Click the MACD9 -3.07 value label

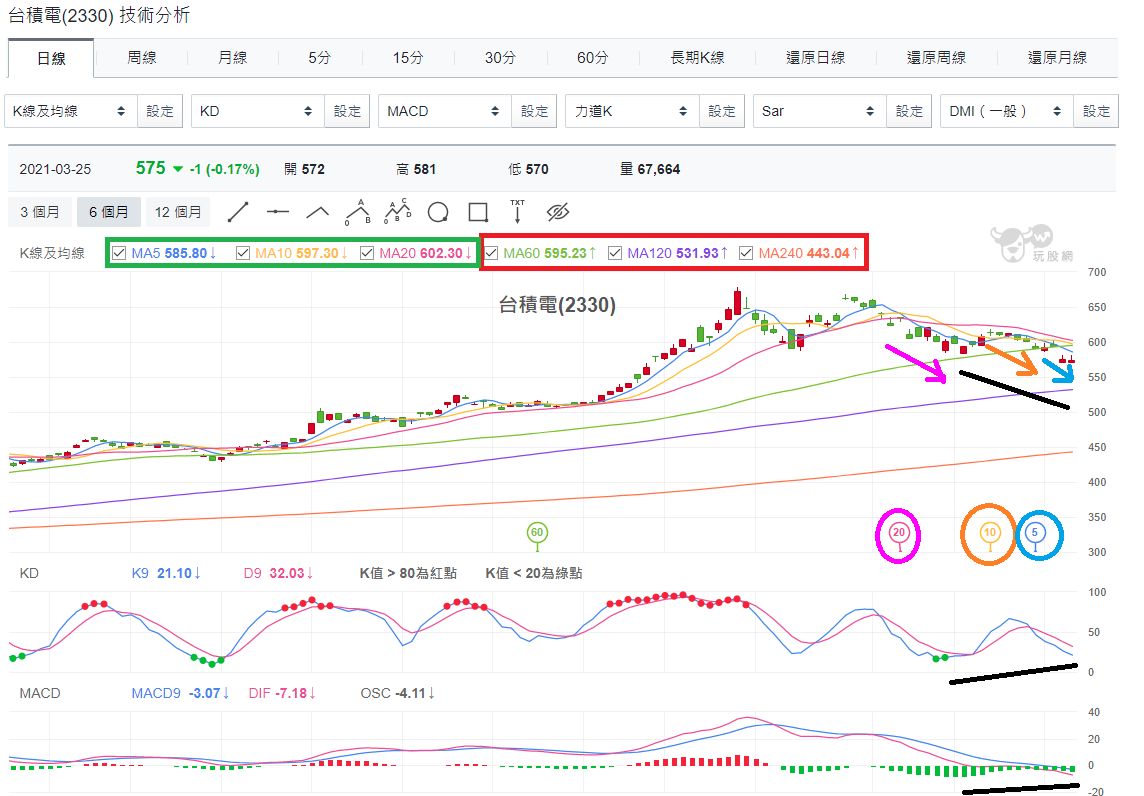[180, 693]
